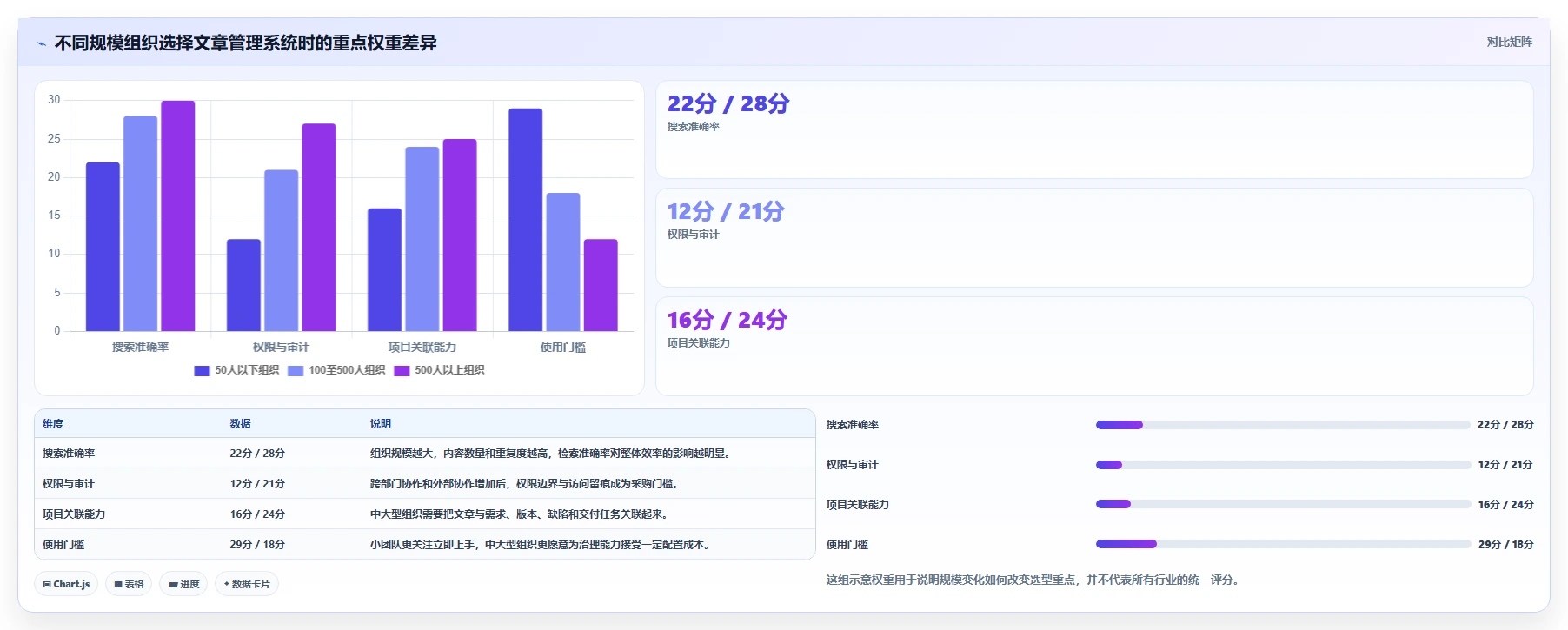Toggle the 500人以上组织 legend item

point(440,370)
